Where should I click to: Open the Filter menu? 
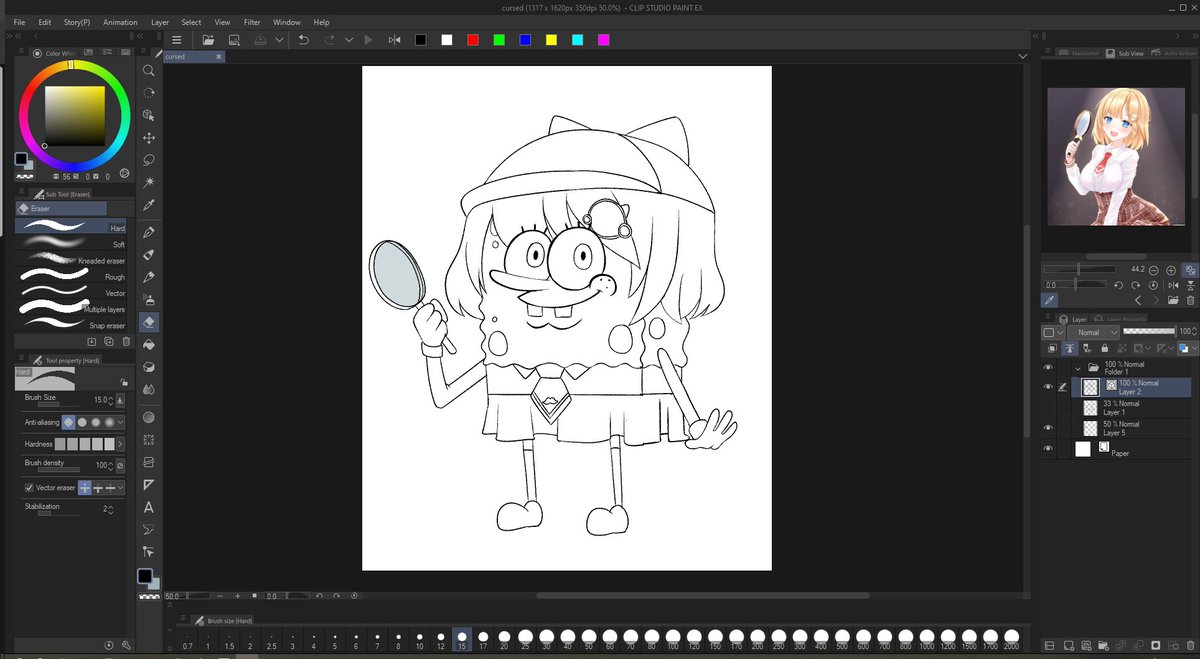(x=252, y=21)
